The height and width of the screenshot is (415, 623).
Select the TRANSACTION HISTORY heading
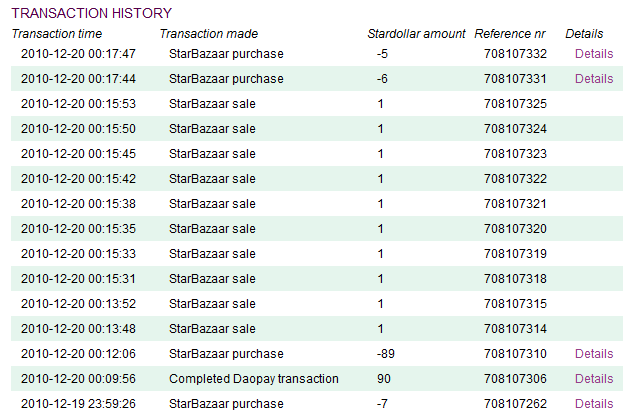[x=91, y=13]
